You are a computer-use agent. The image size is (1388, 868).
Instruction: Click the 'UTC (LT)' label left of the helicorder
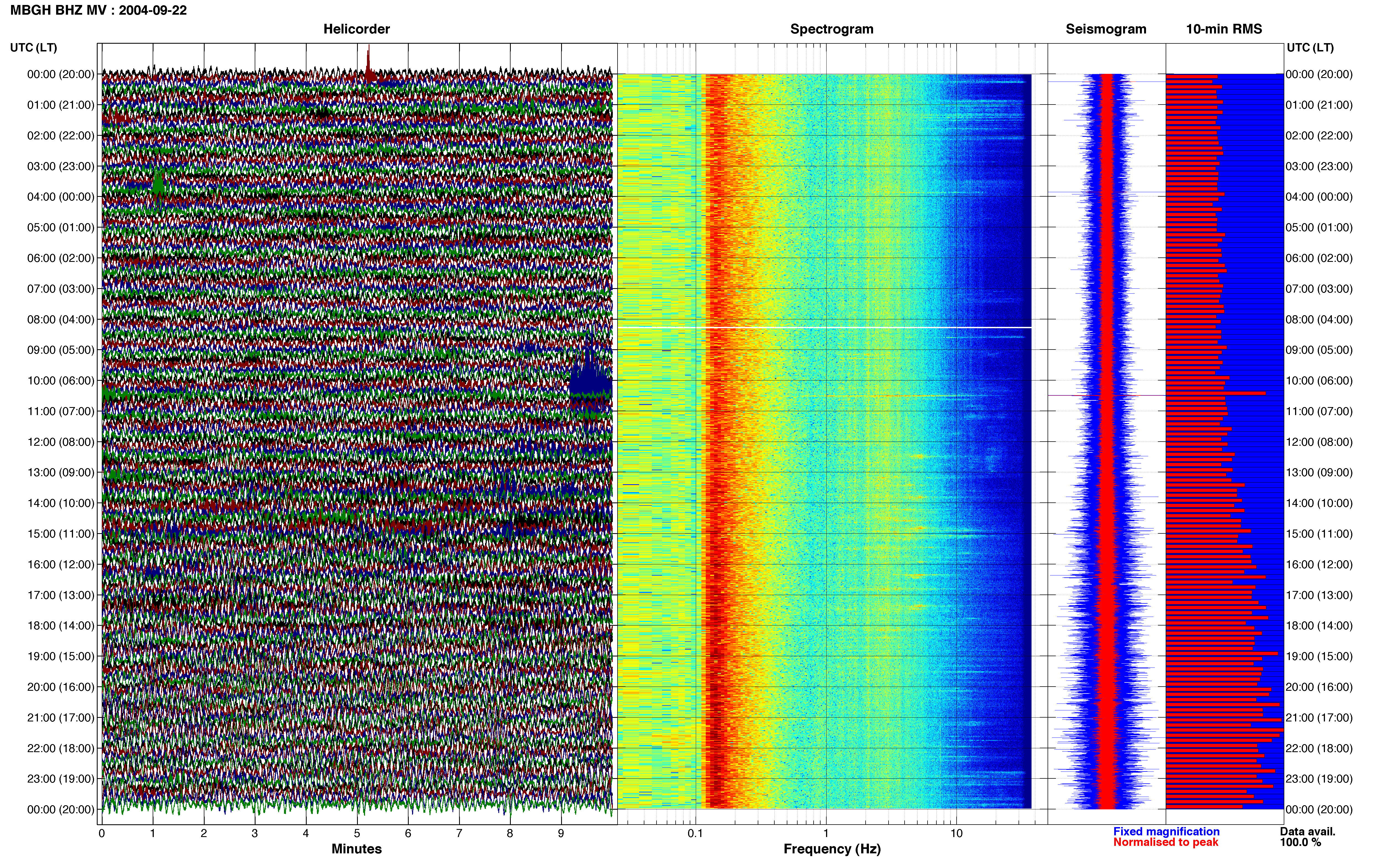(x=34, y=48)
